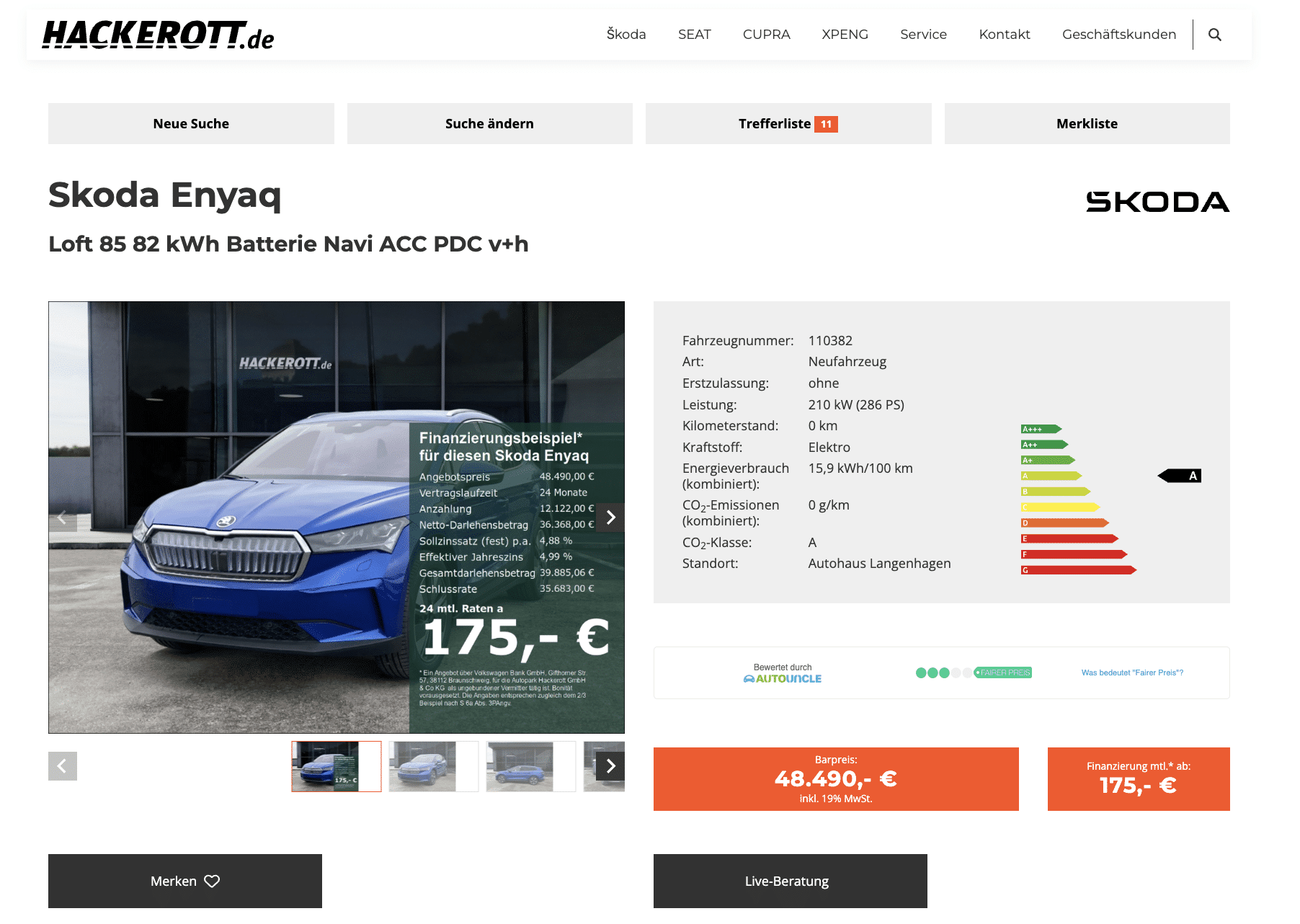Click 'Autohaus Langenhagen' location text
Viewport: 1300px width, 924px height.
879,564
